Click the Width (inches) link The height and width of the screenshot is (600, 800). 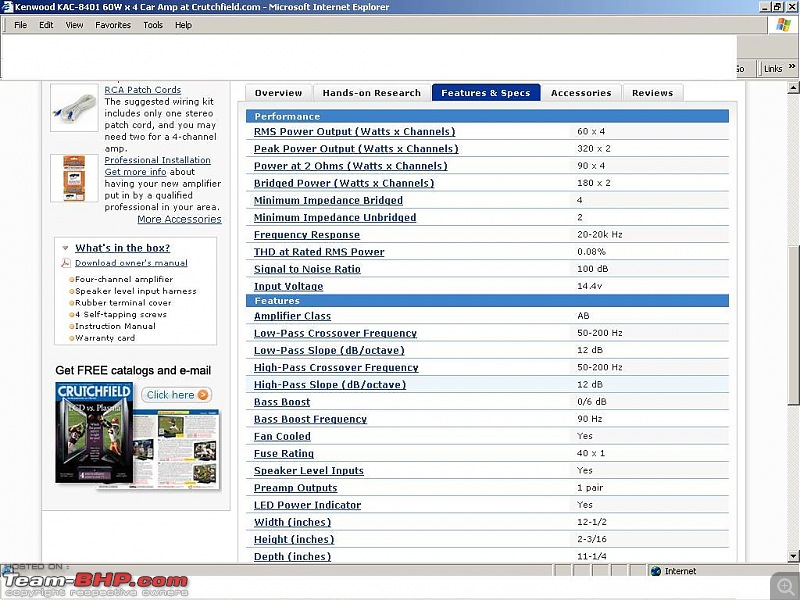(x=293, y=522)
